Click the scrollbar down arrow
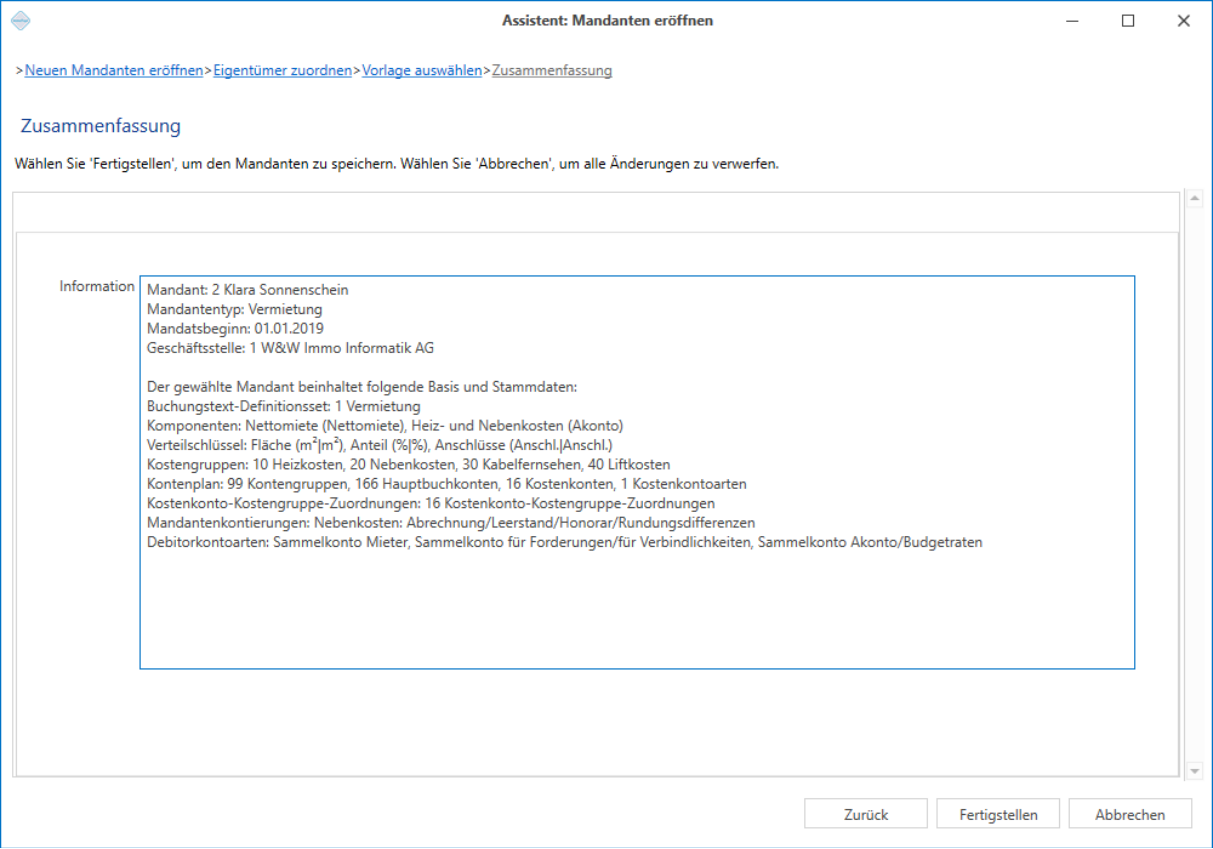 pos(1194,771)
